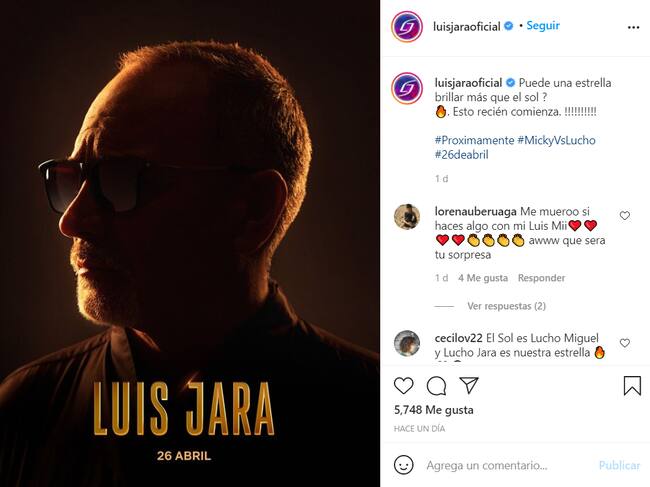Screen dimensions: 650x487
Task: Open cecilov22's profile avatar
Action: pyautogui.click(x=407, y=343)
